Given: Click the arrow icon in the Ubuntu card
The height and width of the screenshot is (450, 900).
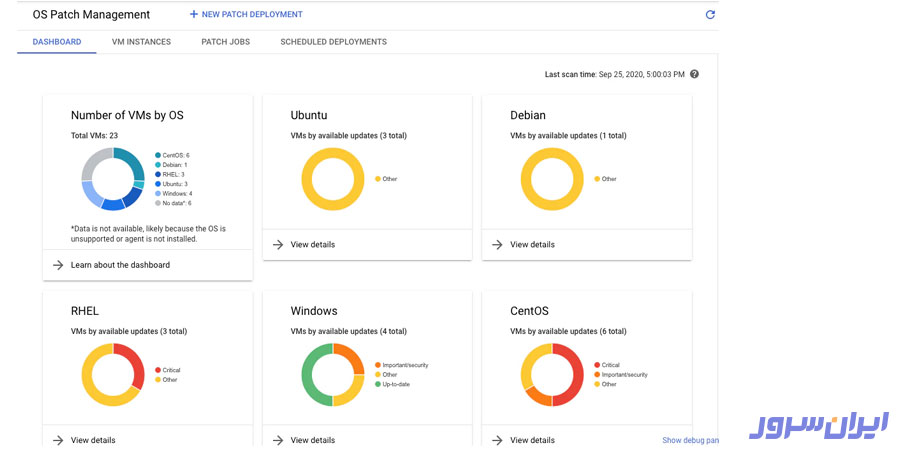Looking at the screenshot, I should click(x=278, y=245).
